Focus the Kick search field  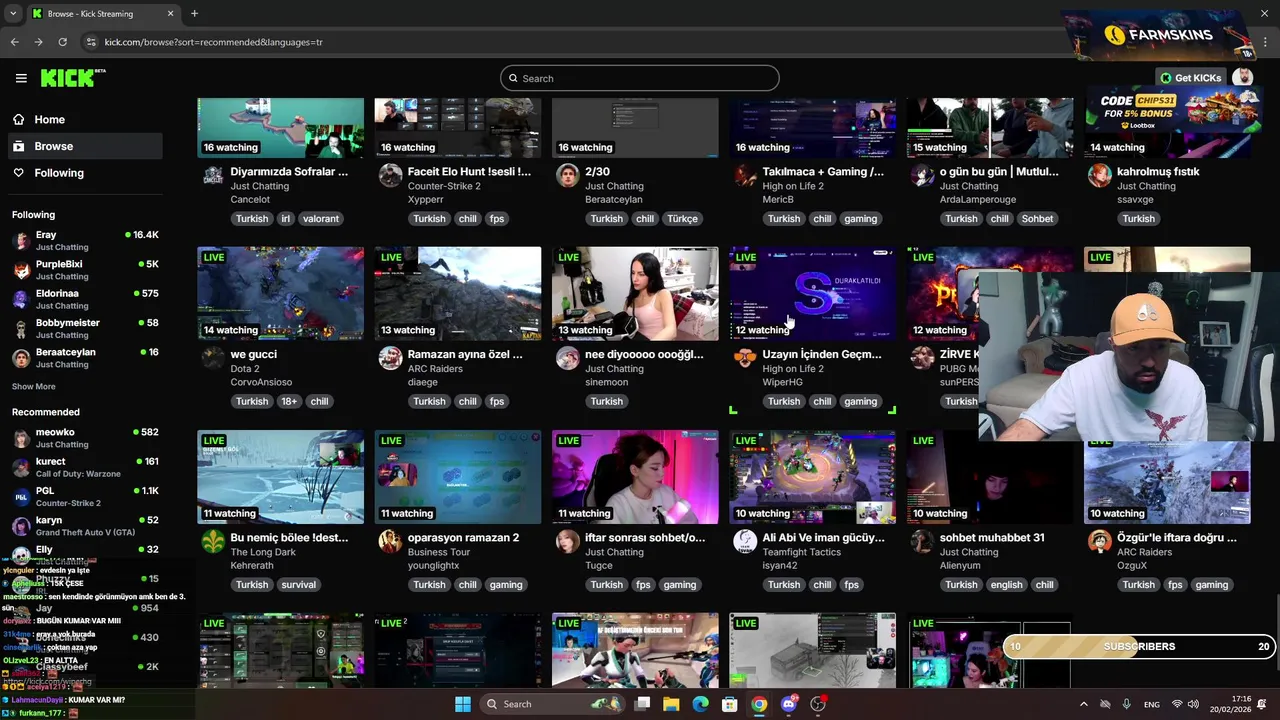tap(640, 78)
